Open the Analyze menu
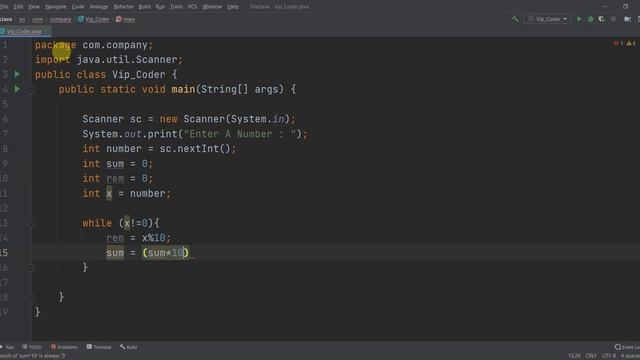 99,7
